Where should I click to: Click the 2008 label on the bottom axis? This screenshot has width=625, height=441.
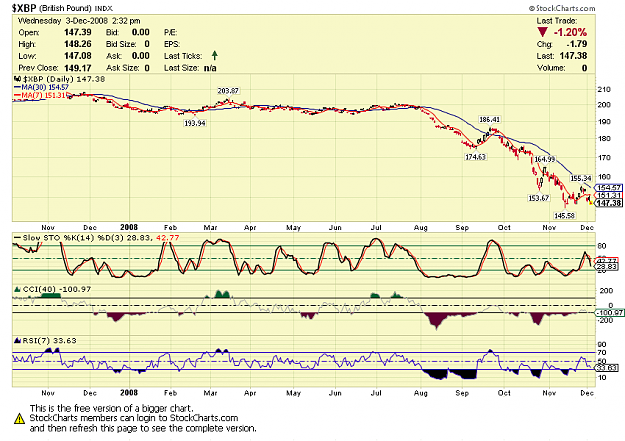(x=129, y=393)
